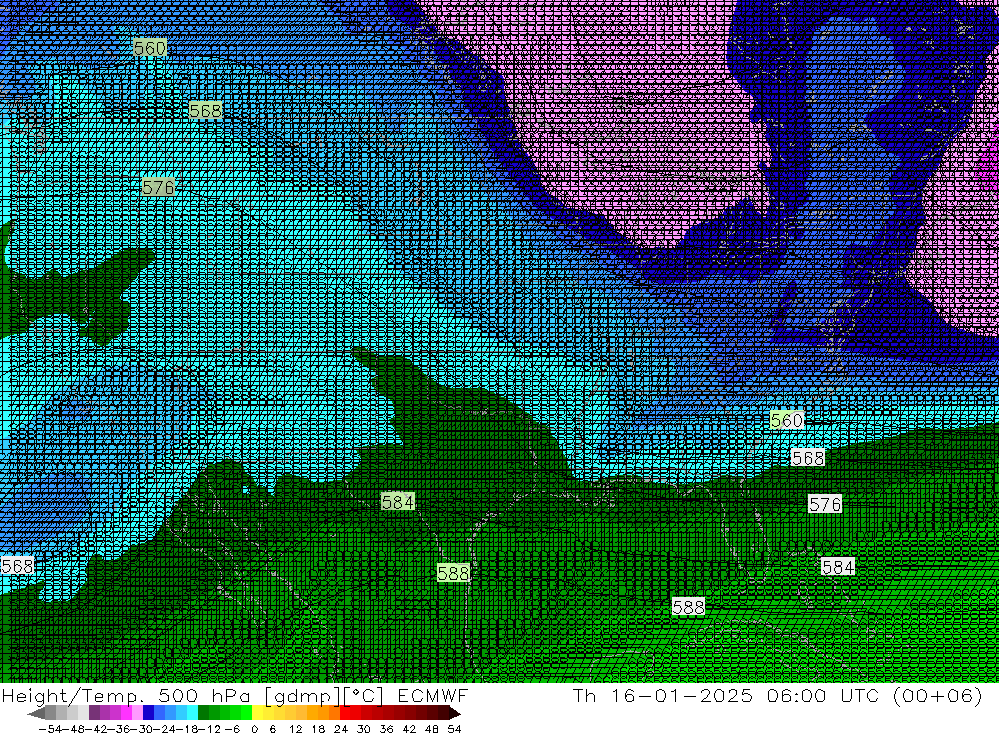Click the cyan colorbar swatch above -18
Image resolution: width=1000 pixels, height=733 pixels.
(193, 712)
